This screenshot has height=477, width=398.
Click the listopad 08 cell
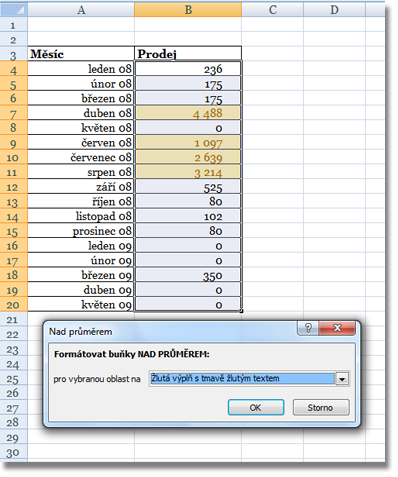[x=81, y=216]
